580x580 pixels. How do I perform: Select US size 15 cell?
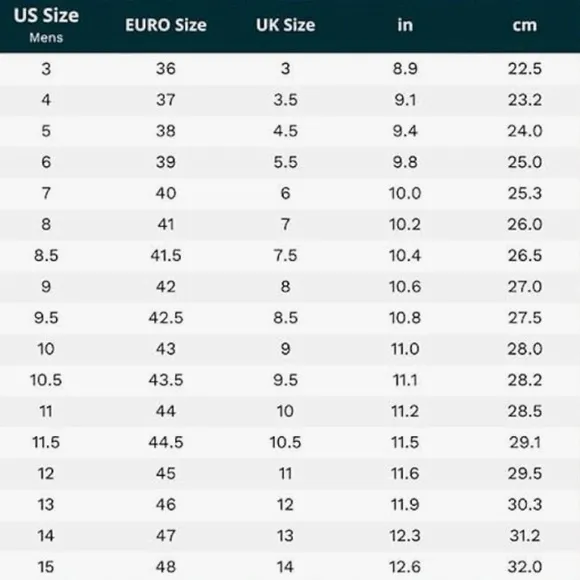coord(46,567)
